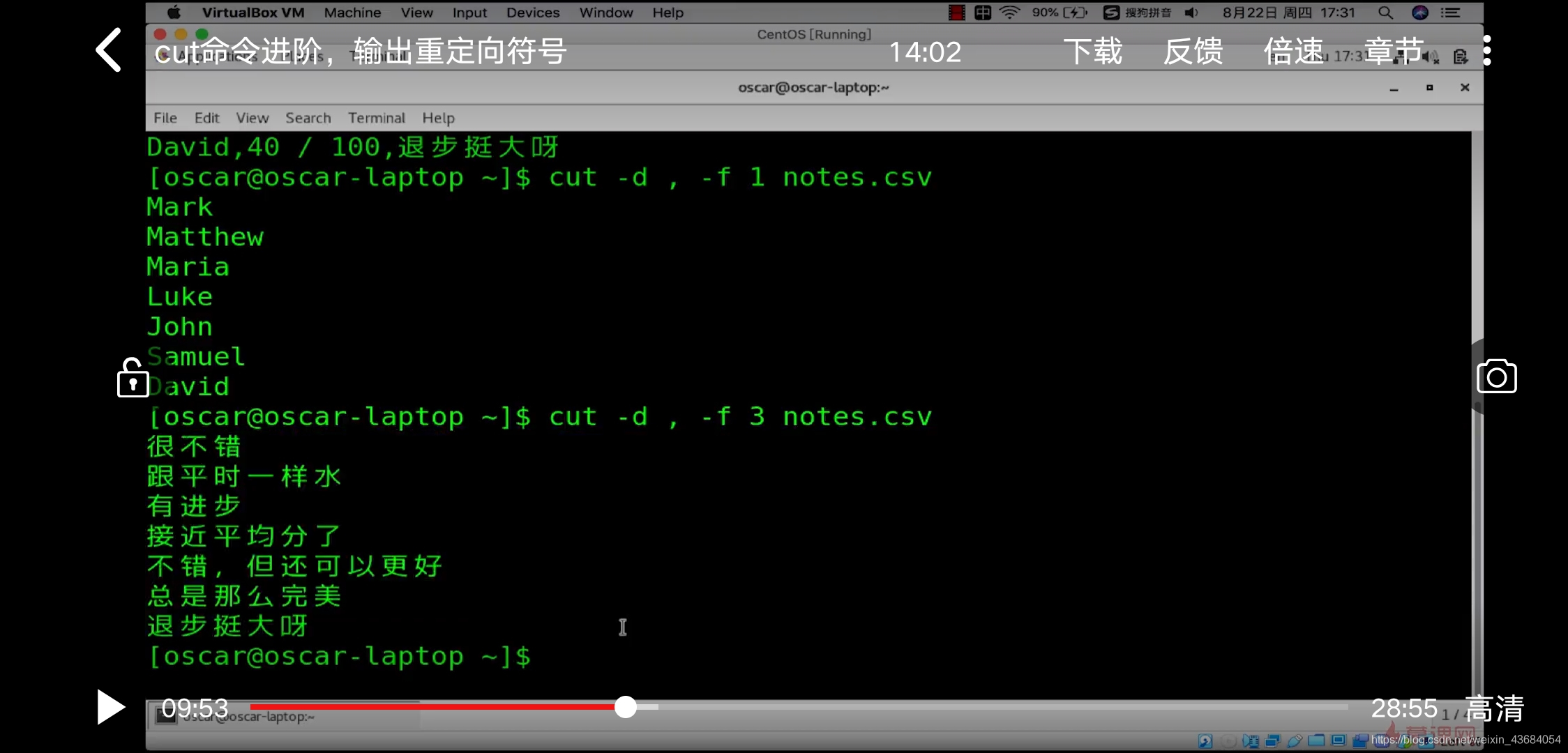Click the screenshot camera icon

coord(1498,377)
